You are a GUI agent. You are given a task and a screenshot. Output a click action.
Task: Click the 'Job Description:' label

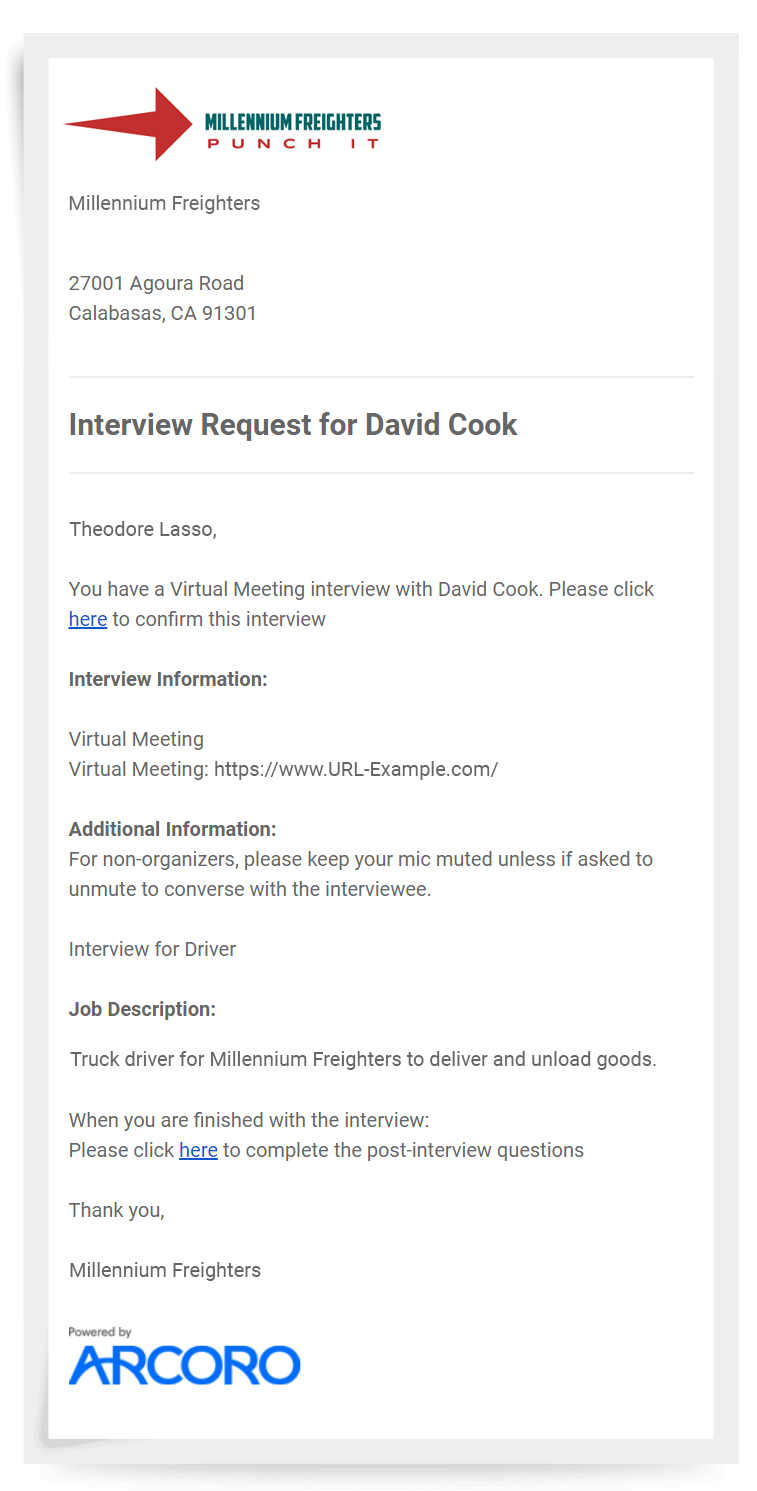(142, 1009)
